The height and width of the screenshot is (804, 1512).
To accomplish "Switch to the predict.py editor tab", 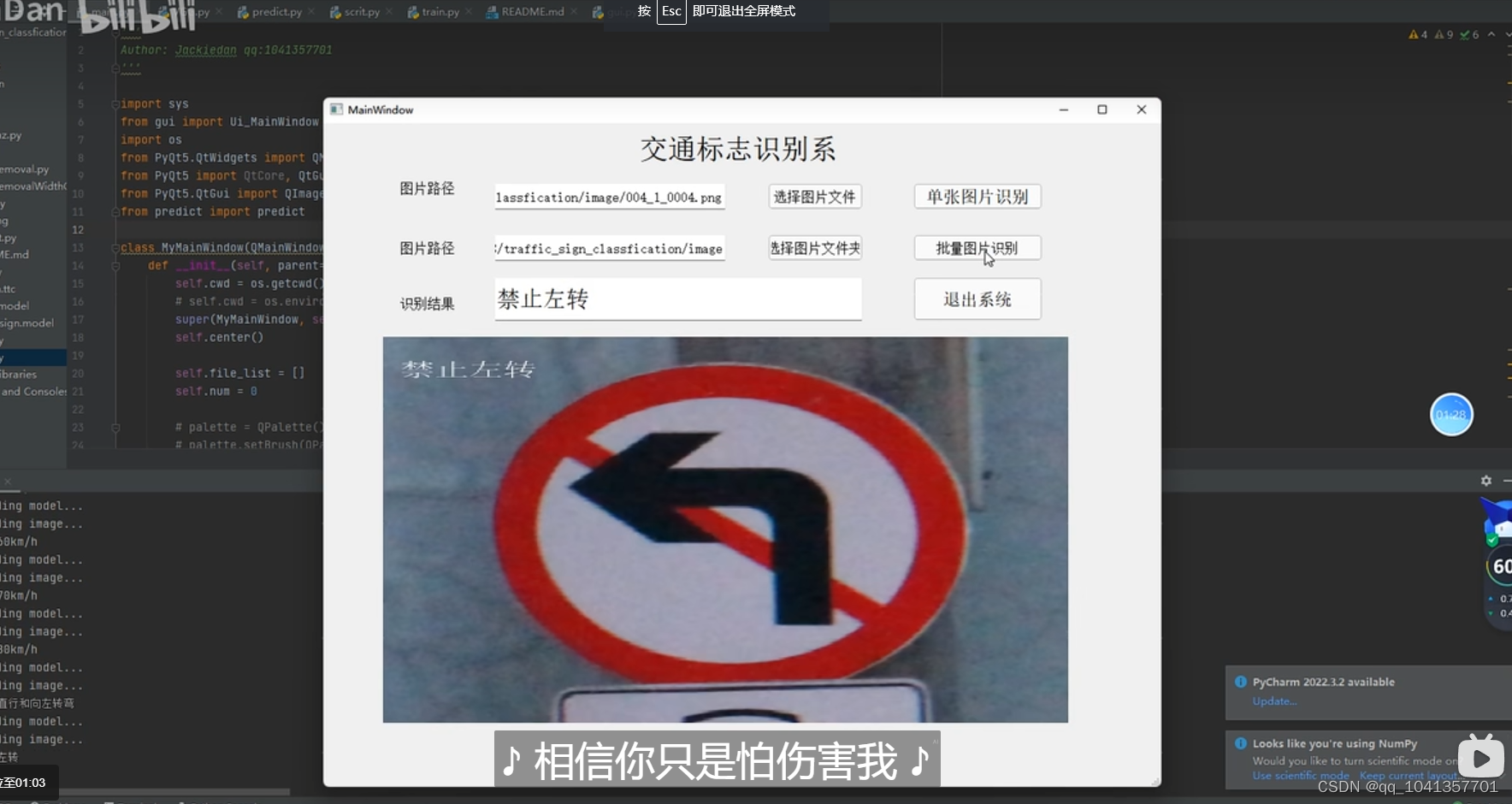I will coord(276,12).
